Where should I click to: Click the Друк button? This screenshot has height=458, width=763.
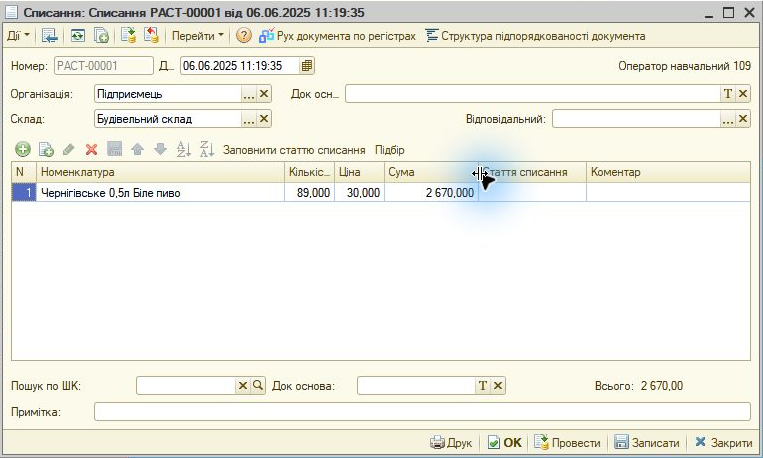pos(451,442)
